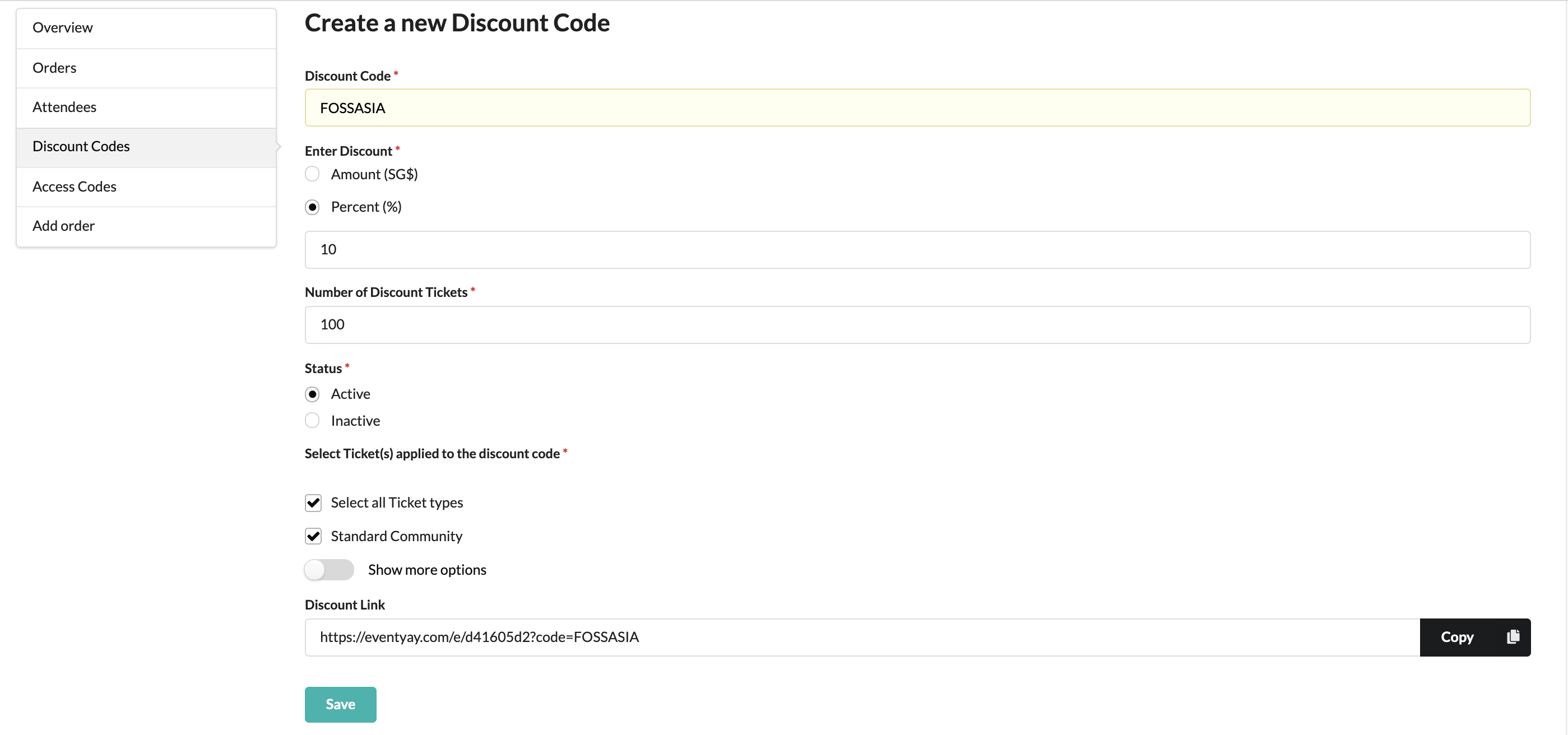Click the Discount Link URL field
The width and height of the screenshot is (1568, 735).
click(x=862, y=637)
